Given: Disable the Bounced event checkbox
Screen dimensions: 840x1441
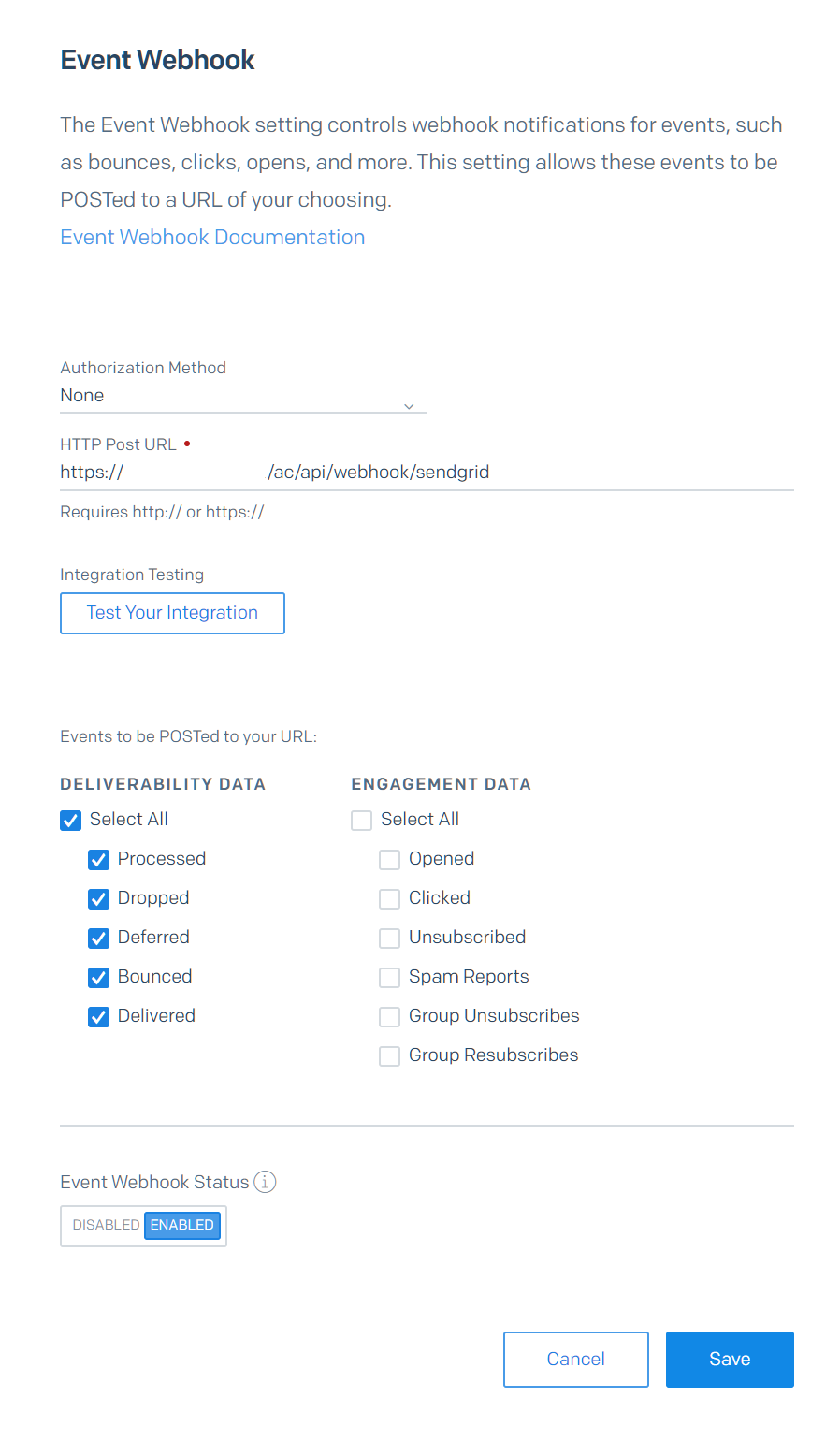Looking at the screenshot, I should (x=98, y=978).
